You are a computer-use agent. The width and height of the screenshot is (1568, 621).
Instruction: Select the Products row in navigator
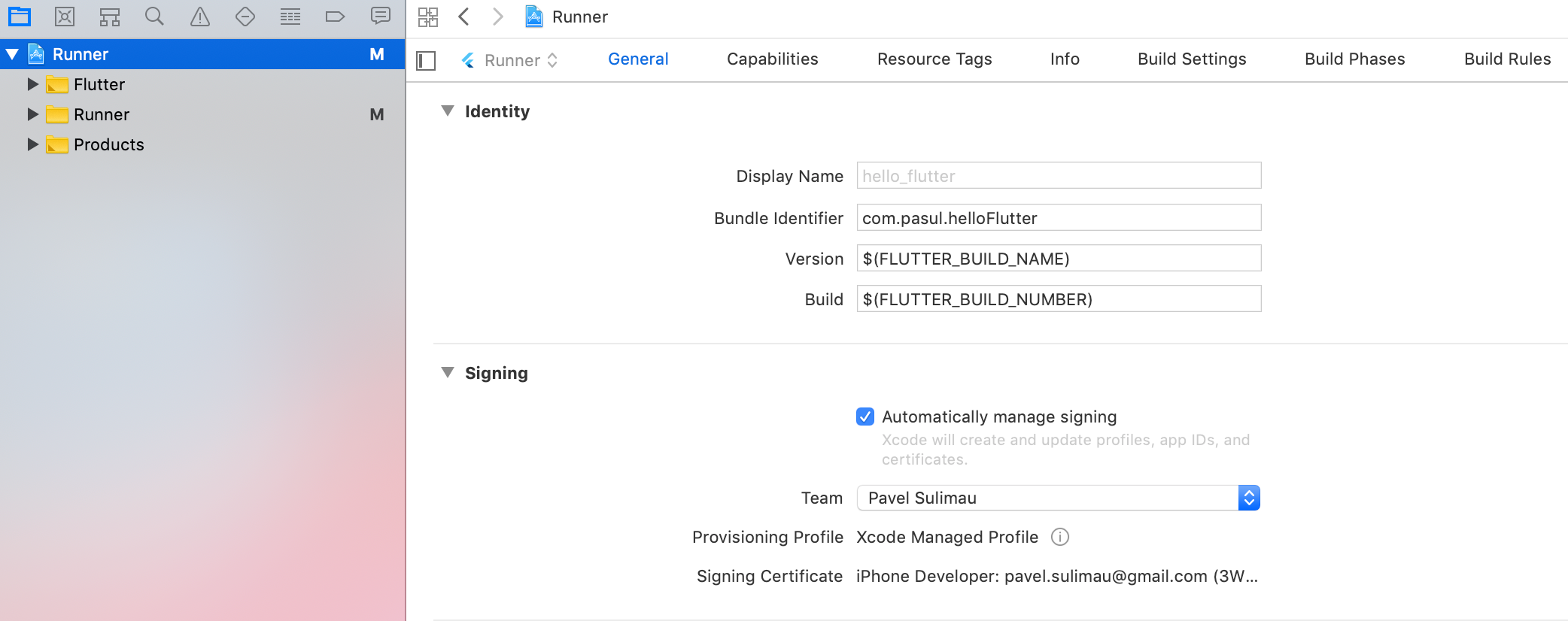(x=202, y=144)
